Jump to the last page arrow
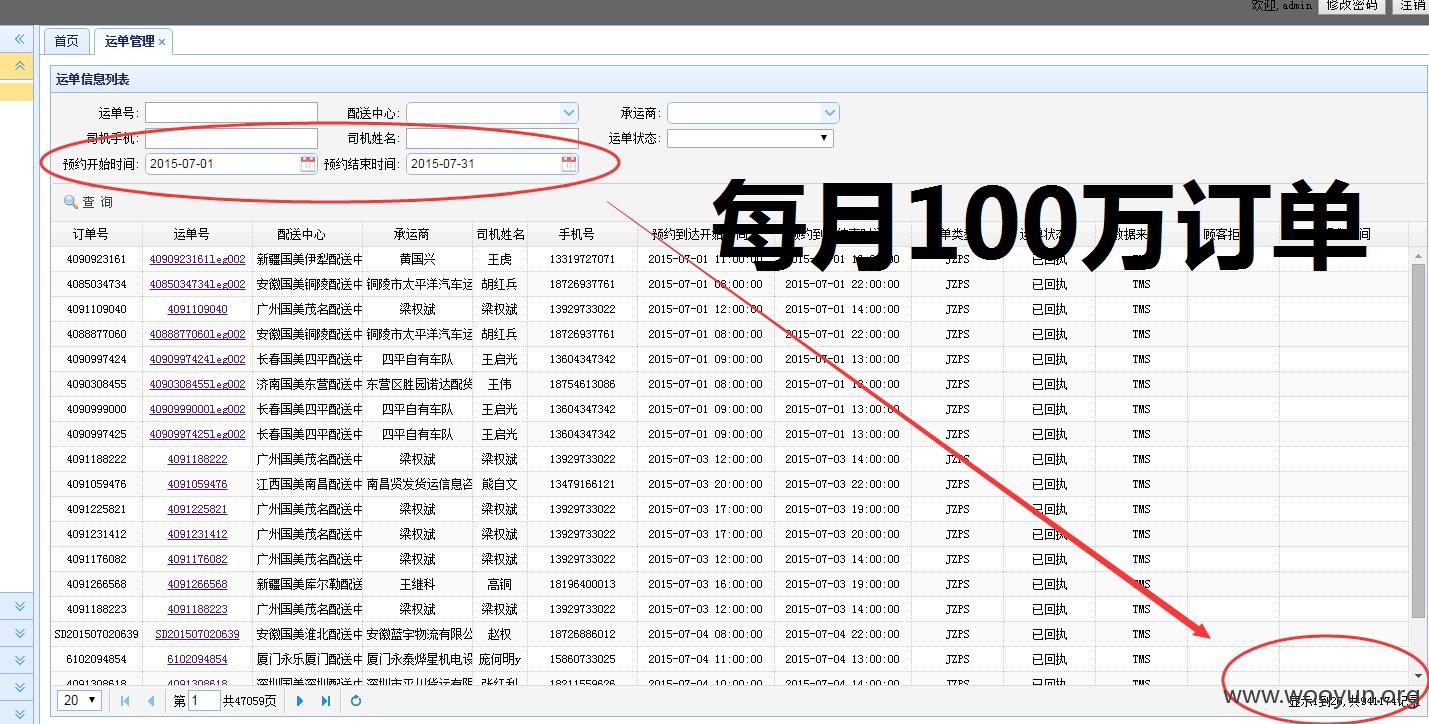 pos(326,701)
